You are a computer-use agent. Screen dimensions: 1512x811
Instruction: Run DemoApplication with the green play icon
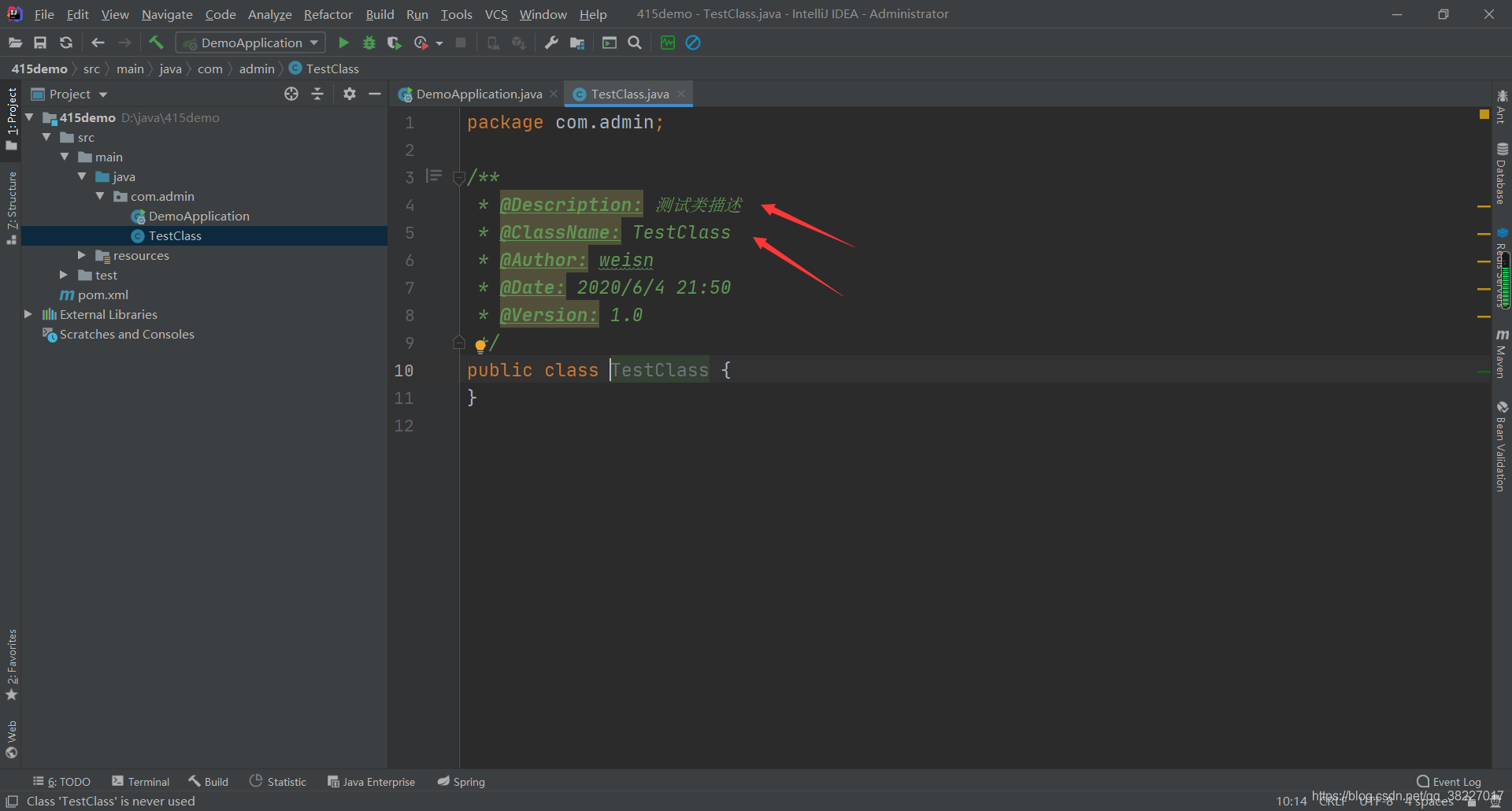(343, 43)
